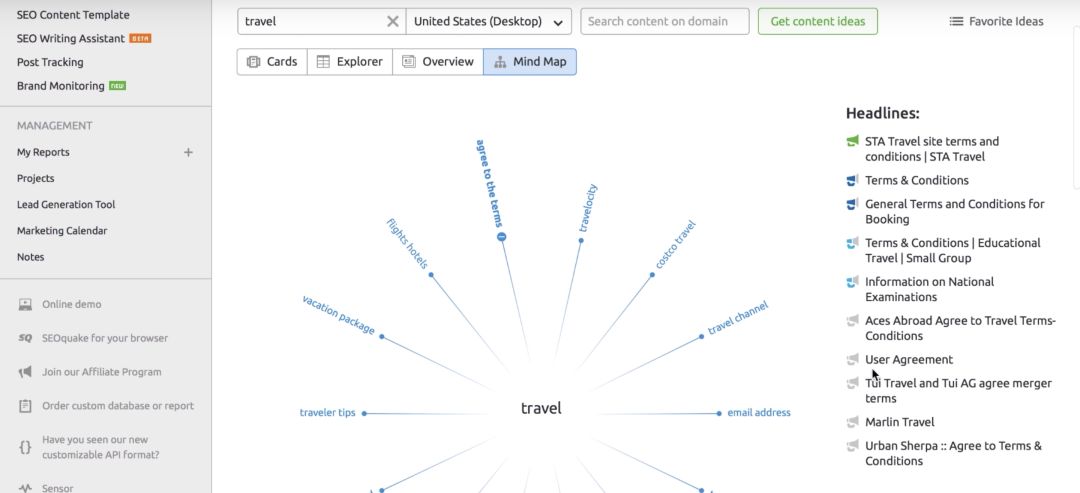Select the travel channel node
This screenshot has height=493, width=1080.
point(738,317)
